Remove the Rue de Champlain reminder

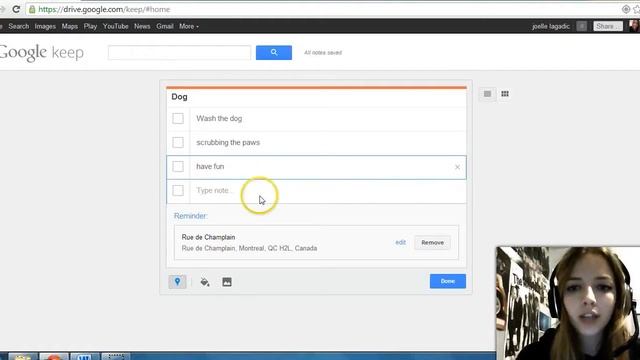point(432,242)
